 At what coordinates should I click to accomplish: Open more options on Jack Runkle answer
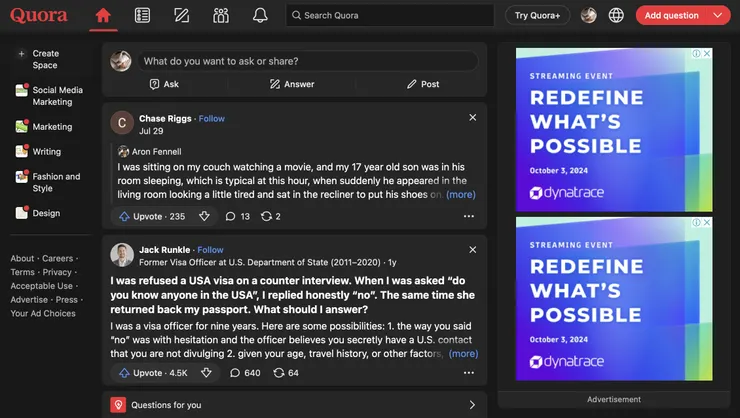pos(469,373)
